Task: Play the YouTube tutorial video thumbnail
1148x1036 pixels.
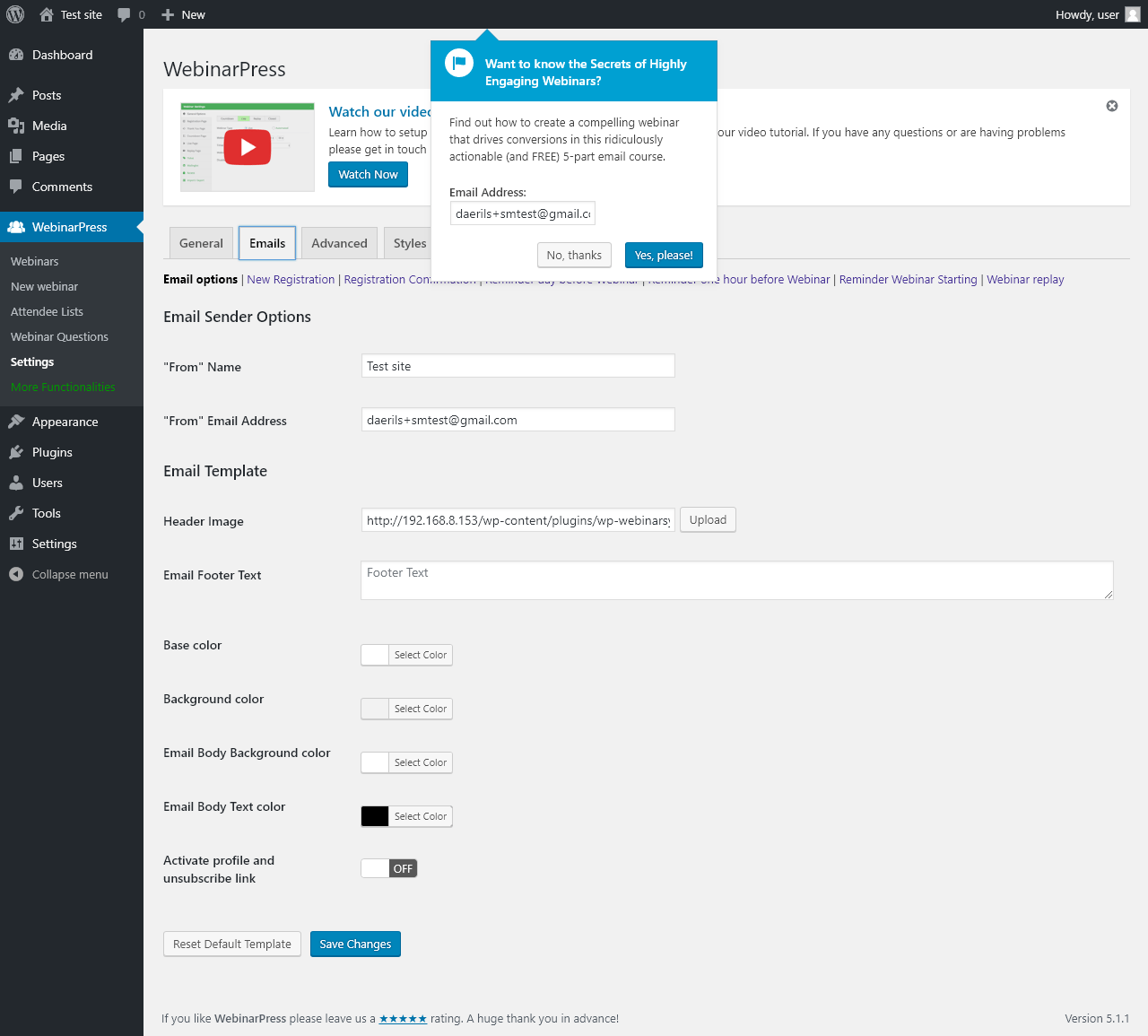Action: point(248,147)
